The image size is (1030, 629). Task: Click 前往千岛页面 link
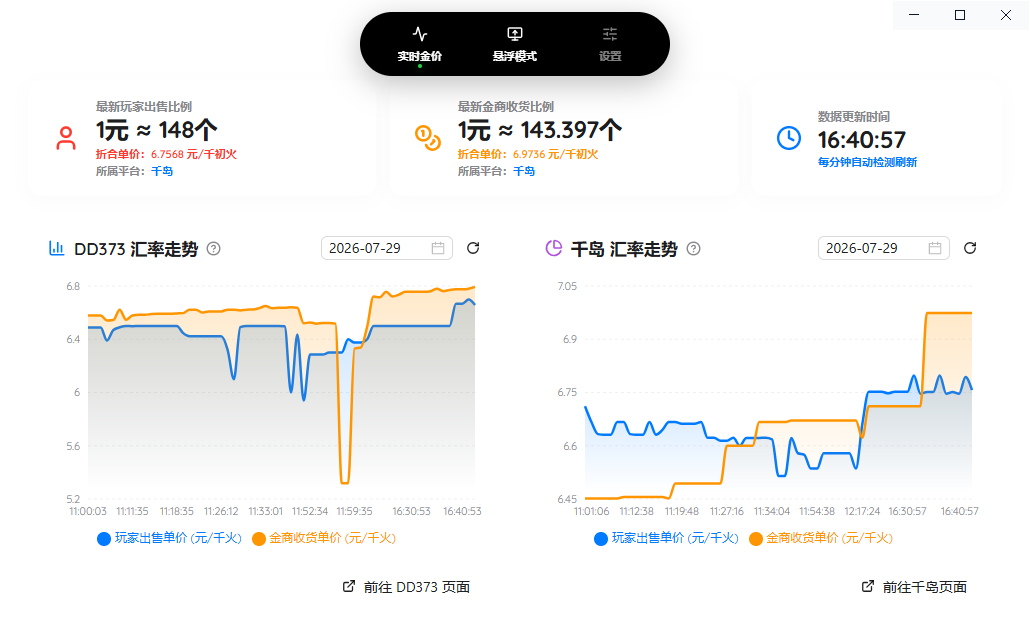[914, 587]
